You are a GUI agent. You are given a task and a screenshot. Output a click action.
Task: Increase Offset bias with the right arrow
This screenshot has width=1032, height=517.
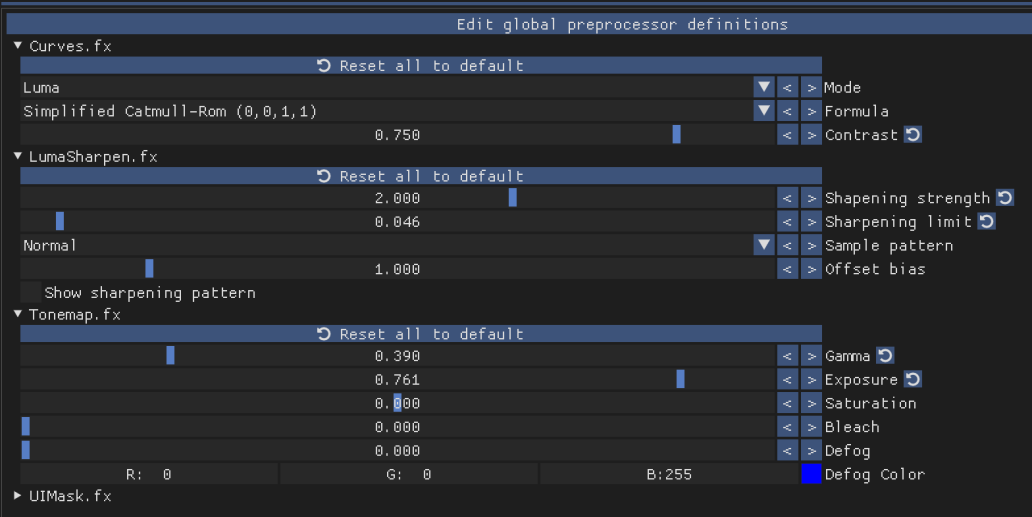[x=811, y=269]
